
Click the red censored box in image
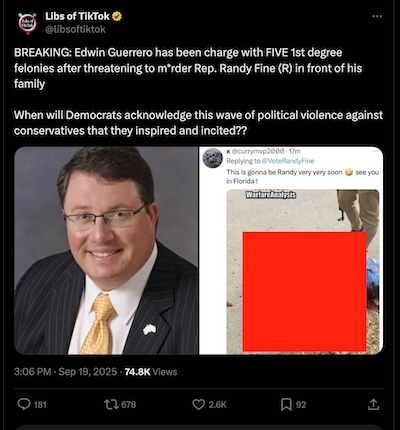click(304, 292)
